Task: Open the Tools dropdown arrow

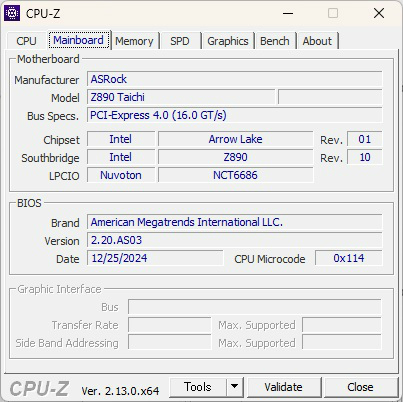Action: [x=235, y=387]
